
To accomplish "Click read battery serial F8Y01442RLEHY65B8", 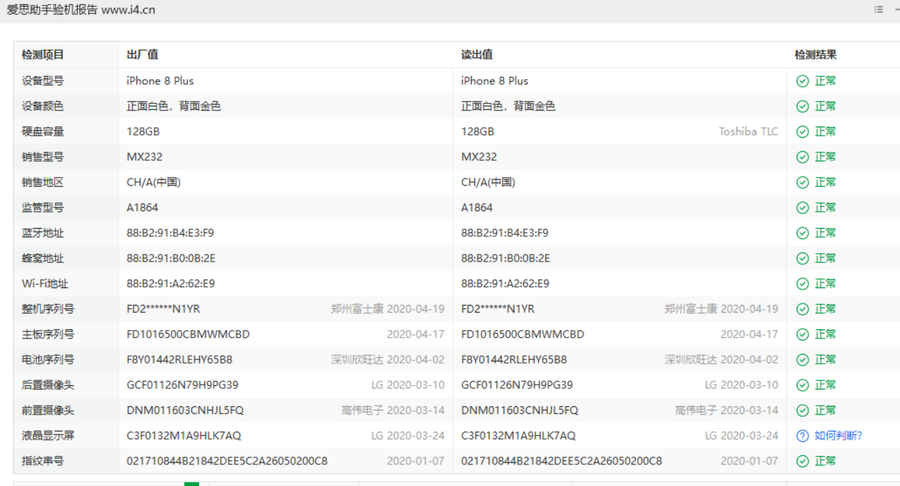I will pyautogui.click(x=514, y=359).
